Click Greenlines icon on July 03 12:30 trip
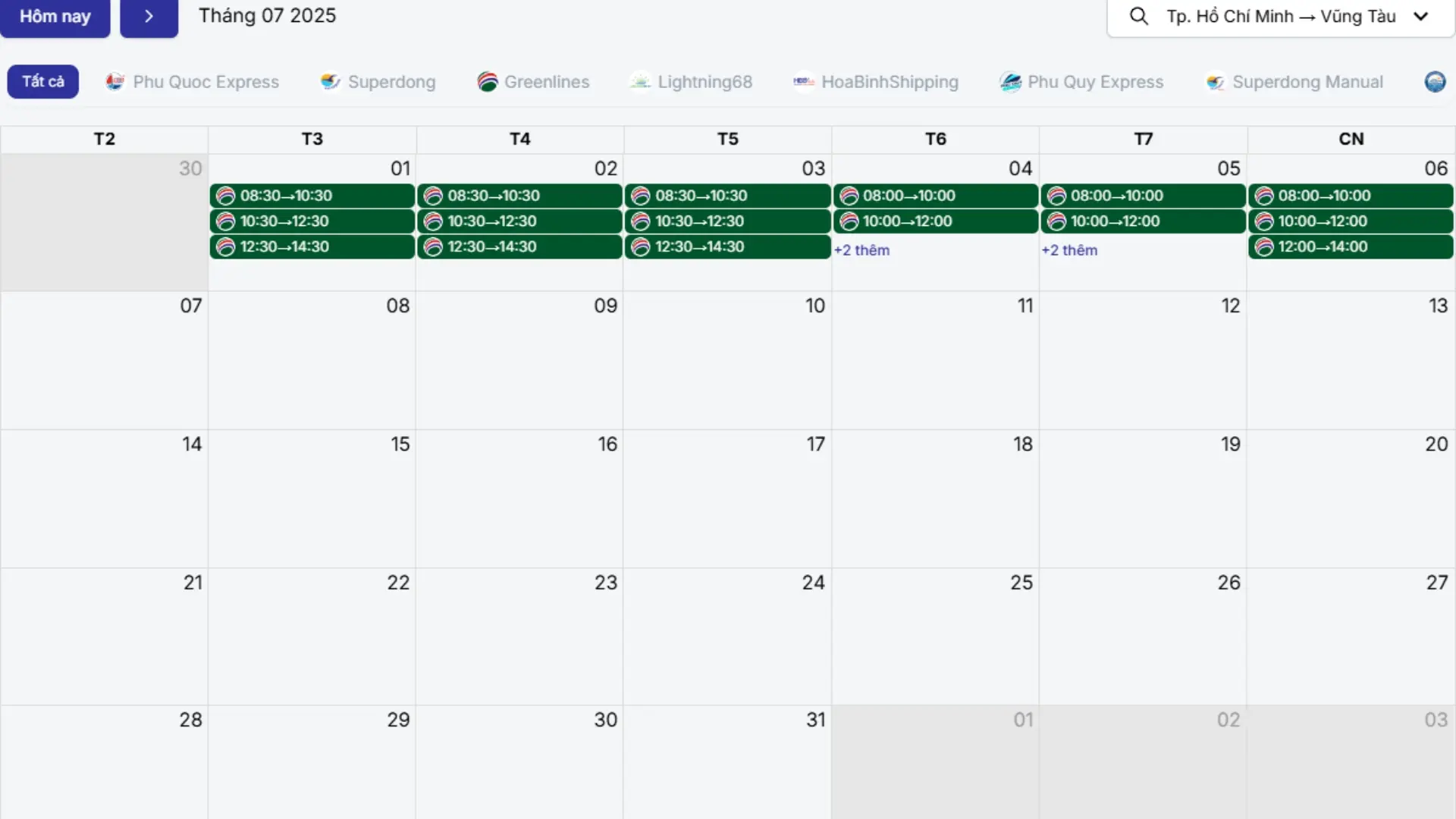Screen dimensions: 1456x819 641,246
